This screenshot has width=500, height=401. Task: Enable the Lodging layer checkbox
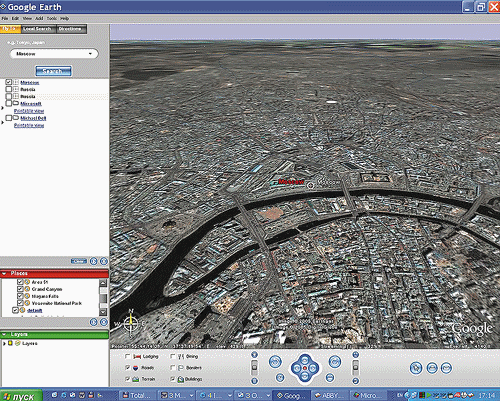(127, 356)
